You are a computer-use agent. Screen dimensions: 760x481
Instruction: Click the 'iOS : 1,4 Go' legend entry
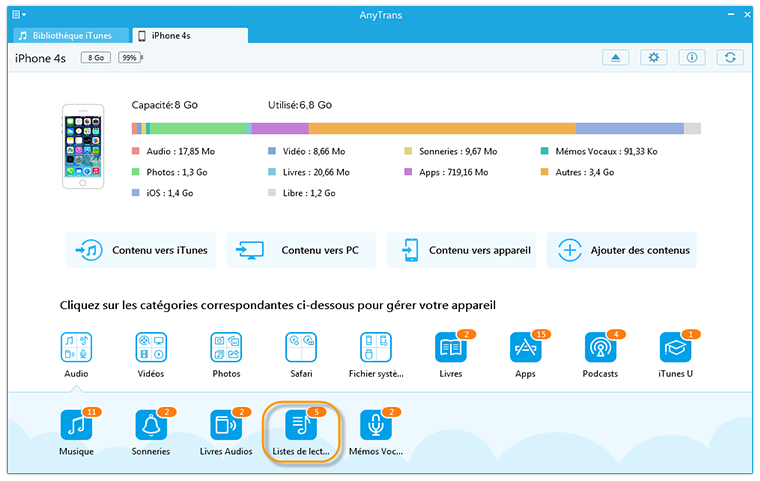[x=162, y=193]
